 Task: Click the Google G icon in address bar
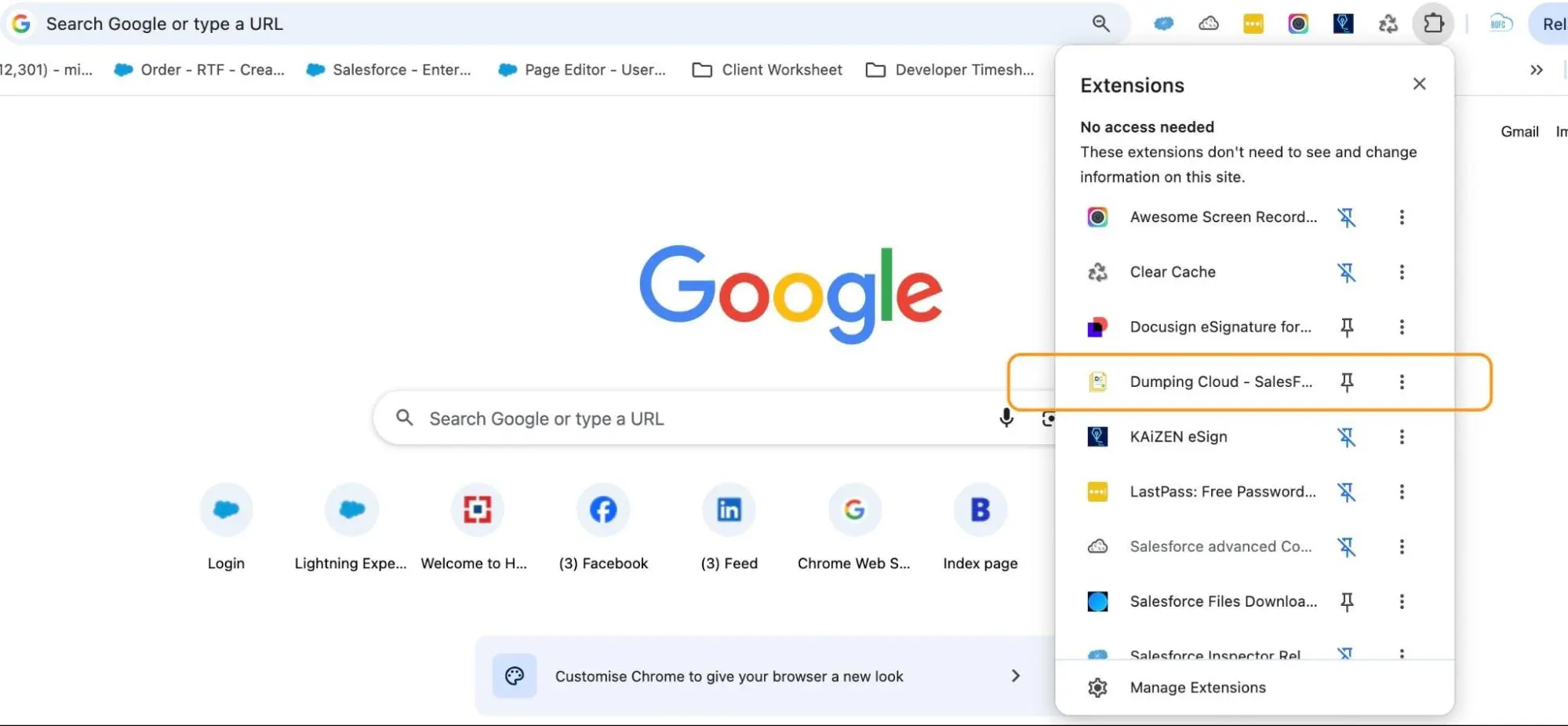point(21,24)
